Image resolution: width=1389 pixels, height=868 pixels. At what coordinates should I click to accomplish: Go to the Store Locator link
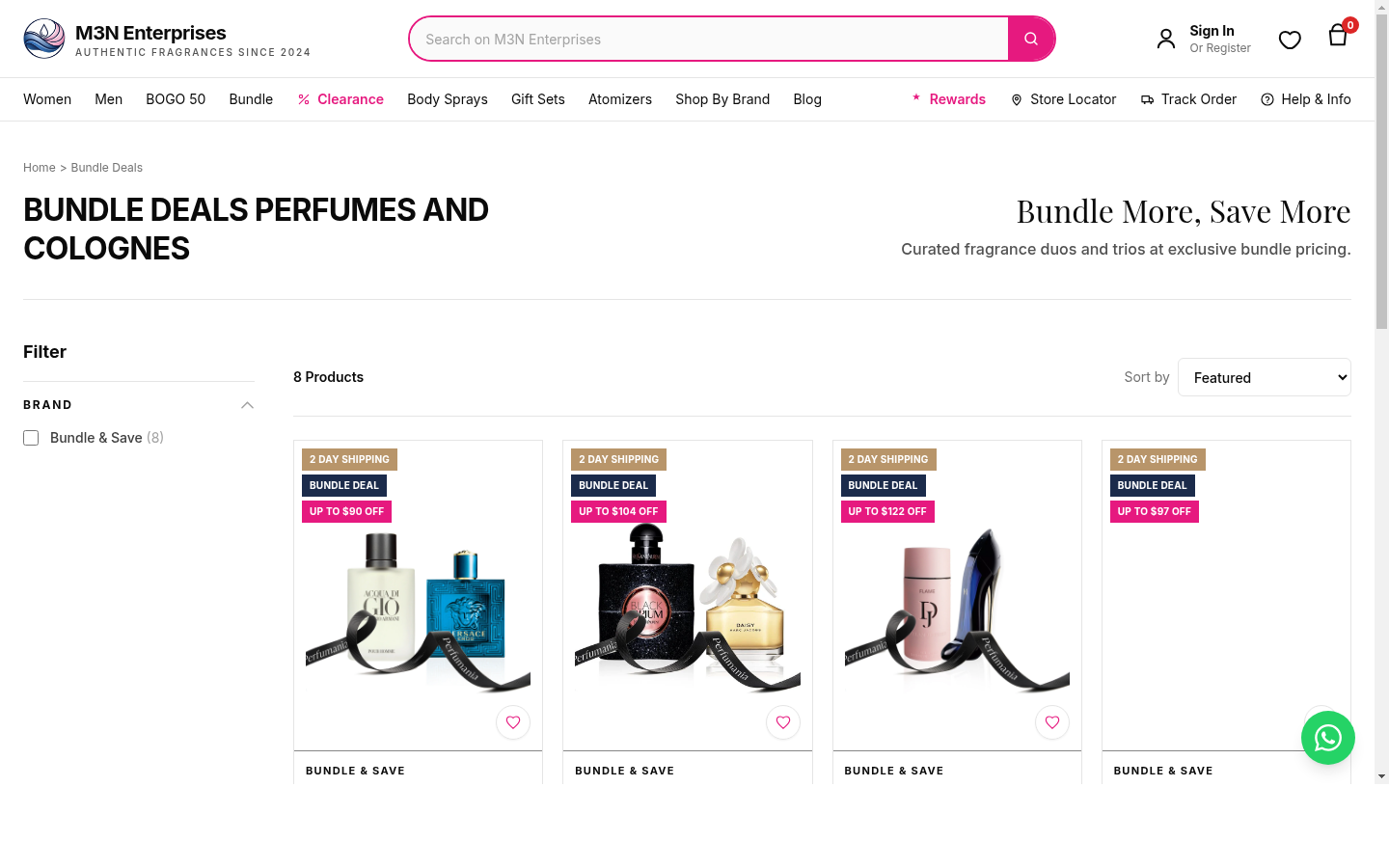coord(1063,99)
